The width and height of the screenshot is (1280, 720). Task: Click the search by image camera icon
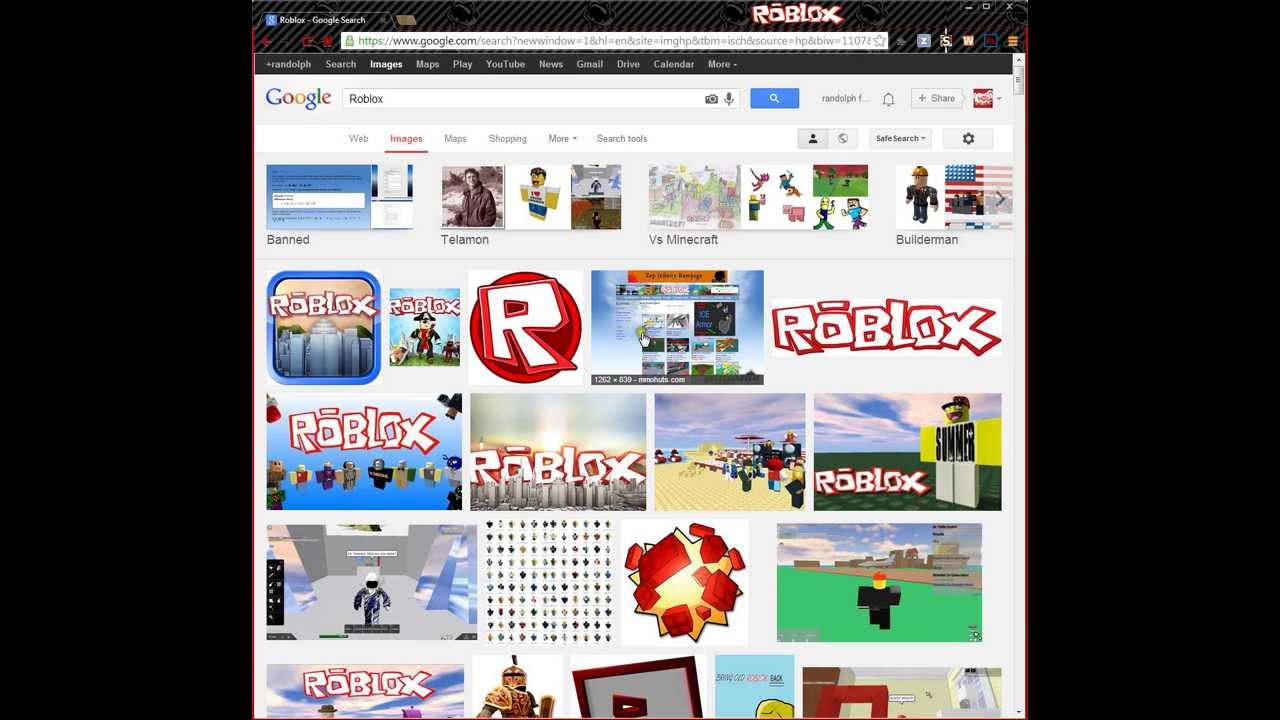point(711,99)
